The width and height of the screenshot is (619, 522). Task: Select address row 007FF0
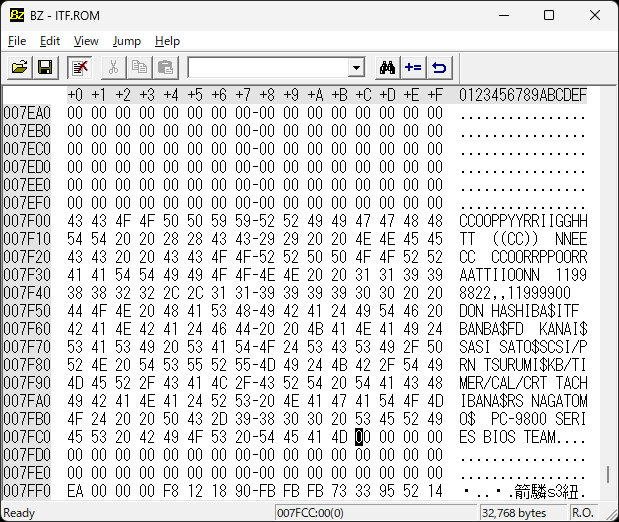point(27,491)
